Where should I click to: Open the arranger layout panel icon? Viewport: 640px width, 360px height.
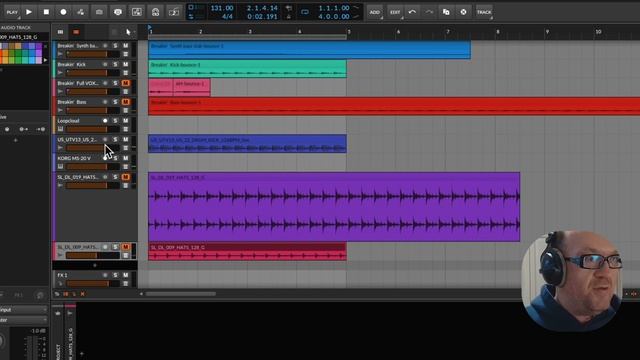(x=137, y=12)
